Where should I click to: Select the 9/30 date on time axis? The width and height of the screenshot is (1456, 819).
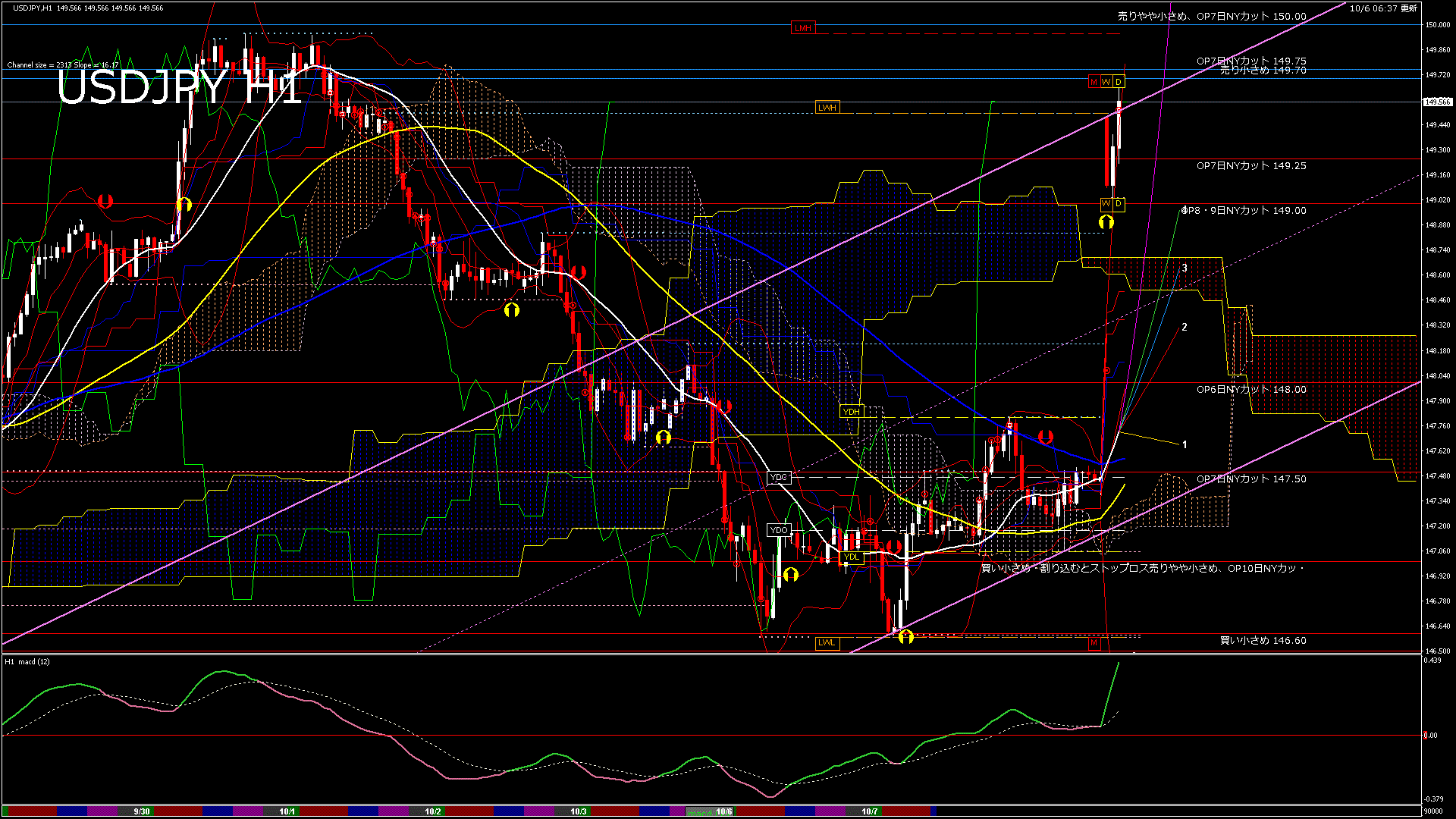pyautogui.click(x=142, y=811)
